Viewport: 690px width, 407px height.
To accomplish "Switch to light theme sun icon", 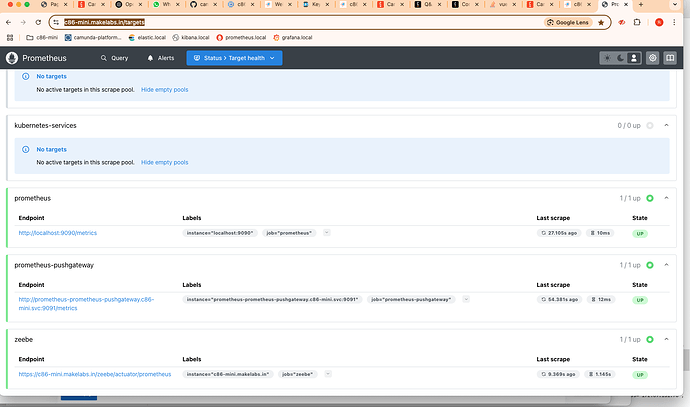I will 607,58.
